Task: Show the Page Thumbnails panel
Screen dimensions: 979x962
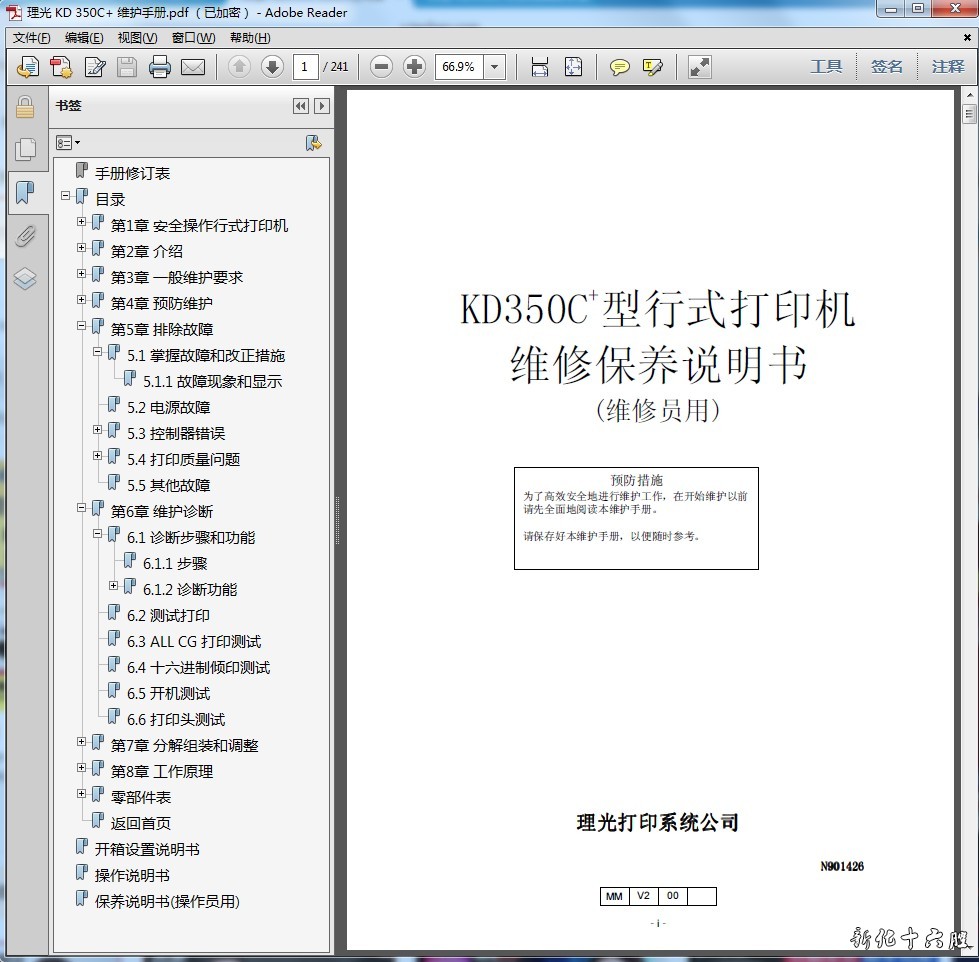Action: pos(25,150)
